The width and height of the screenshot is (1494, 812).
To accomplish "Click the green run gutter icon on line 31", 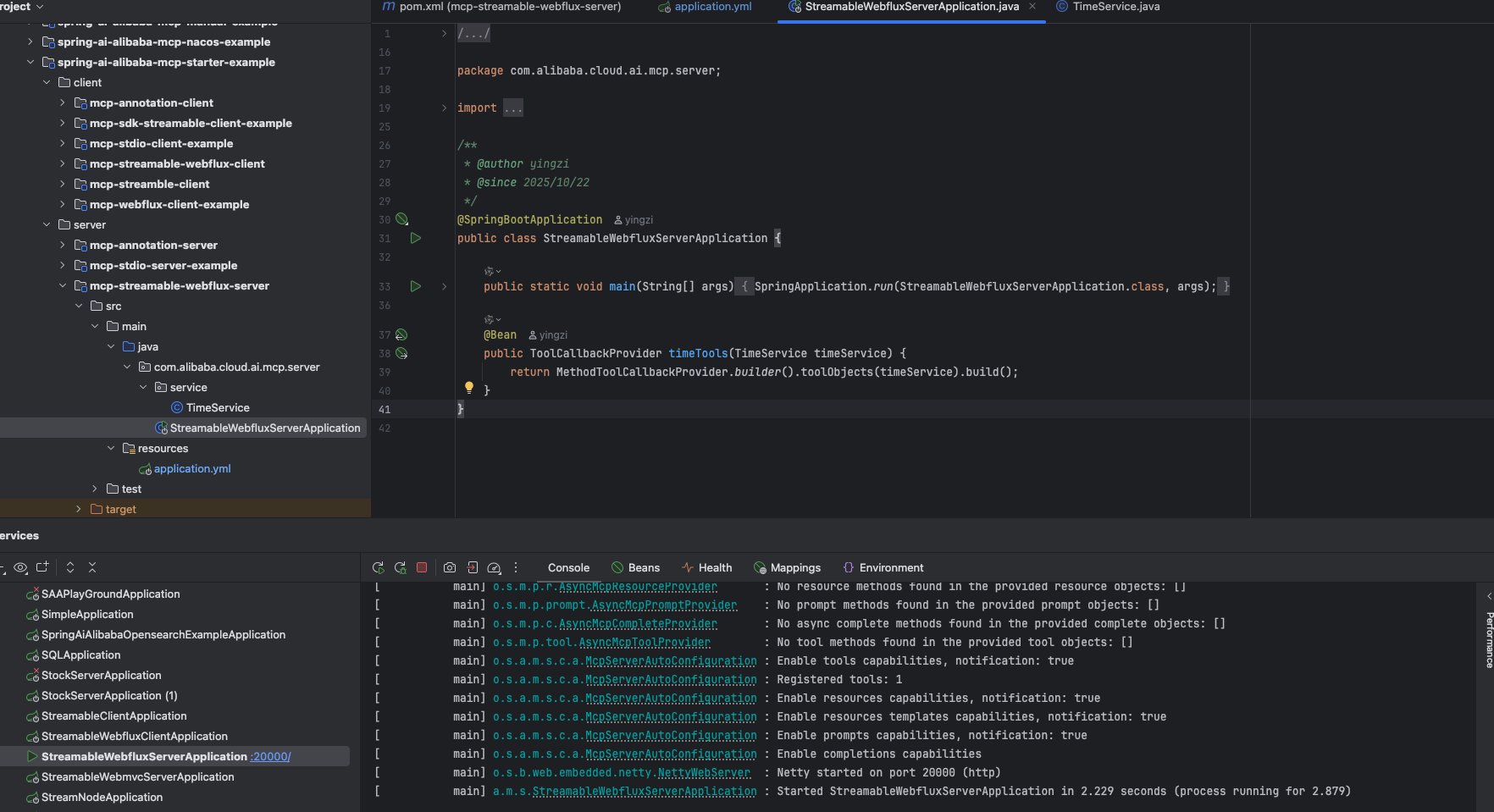I will coord(416,239).
